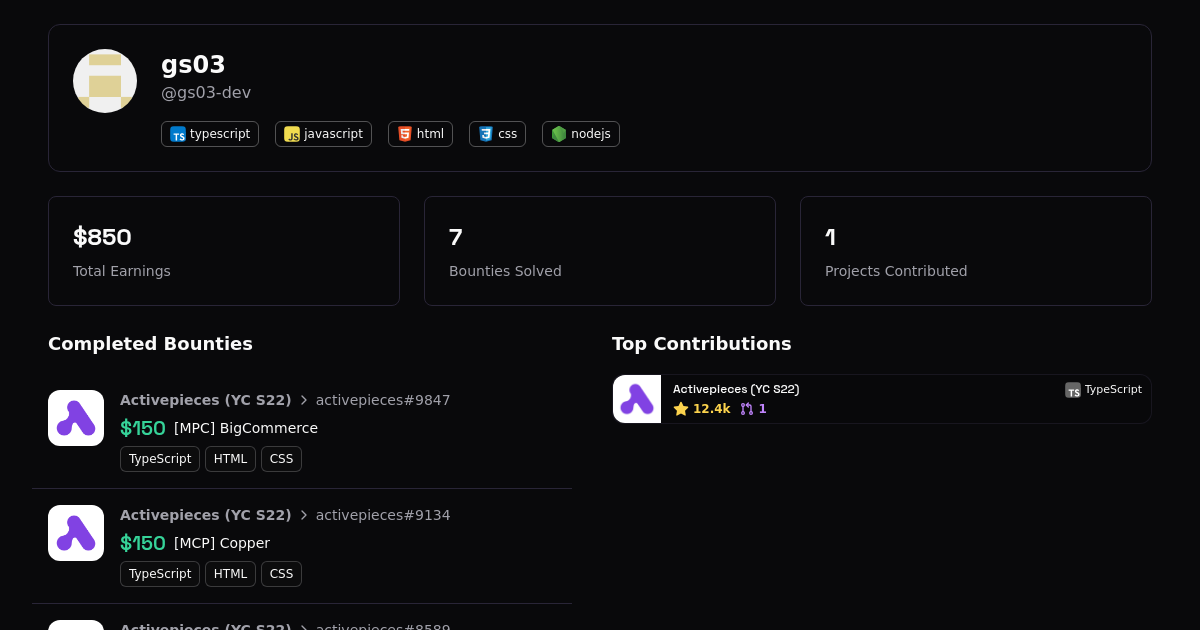
Task: Click Activepieces logo in Top Contributions
Action: pos(637,399)
